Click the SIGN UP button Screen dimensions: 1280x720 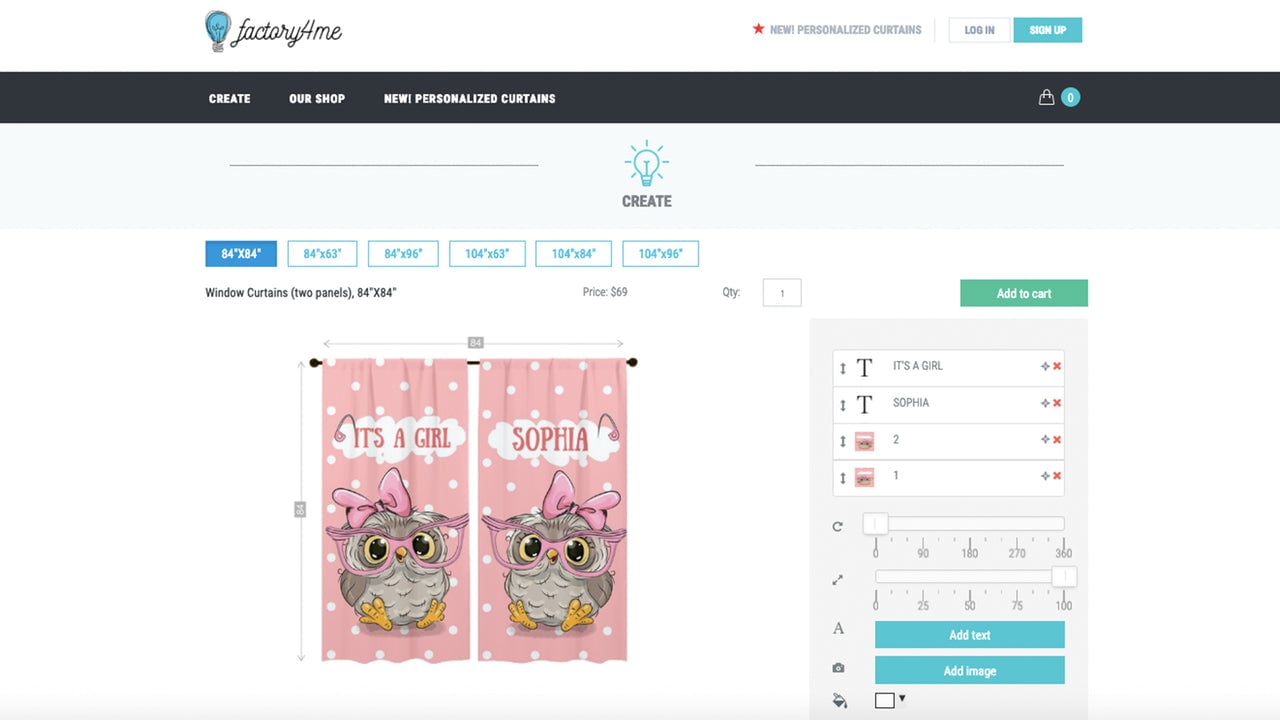coord(1047,30)
